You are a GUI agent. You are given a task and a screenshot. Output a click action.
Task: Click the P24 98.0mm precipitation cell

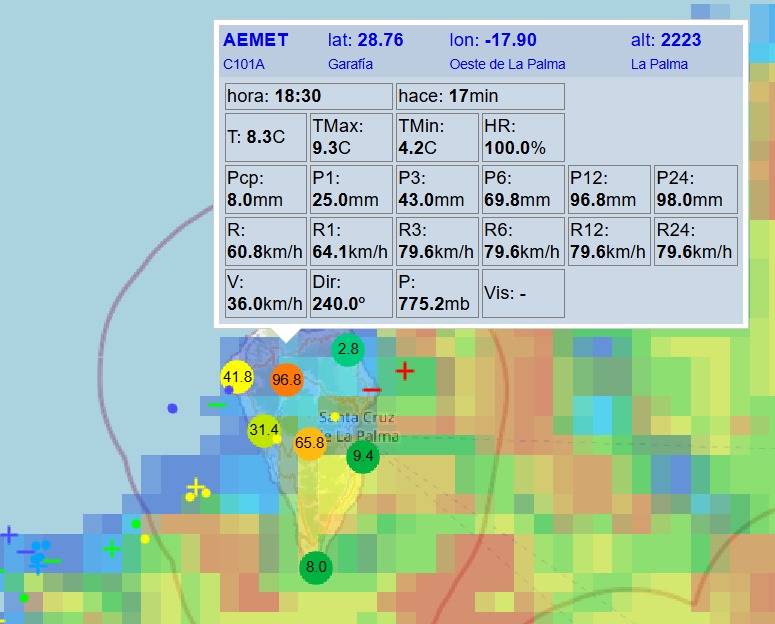click(696, 189)
